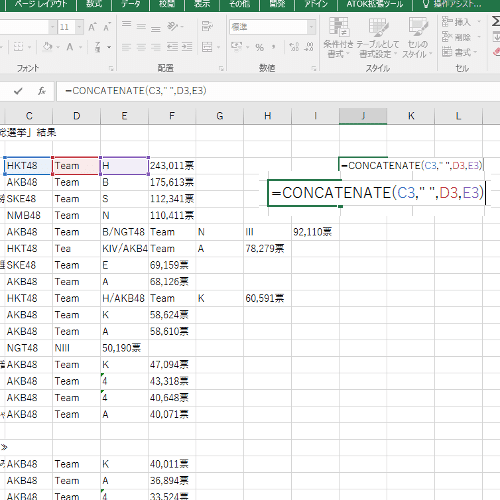Apply fill color with the paint bucket
The image size is (500, 500).
[x=48, y=47]
